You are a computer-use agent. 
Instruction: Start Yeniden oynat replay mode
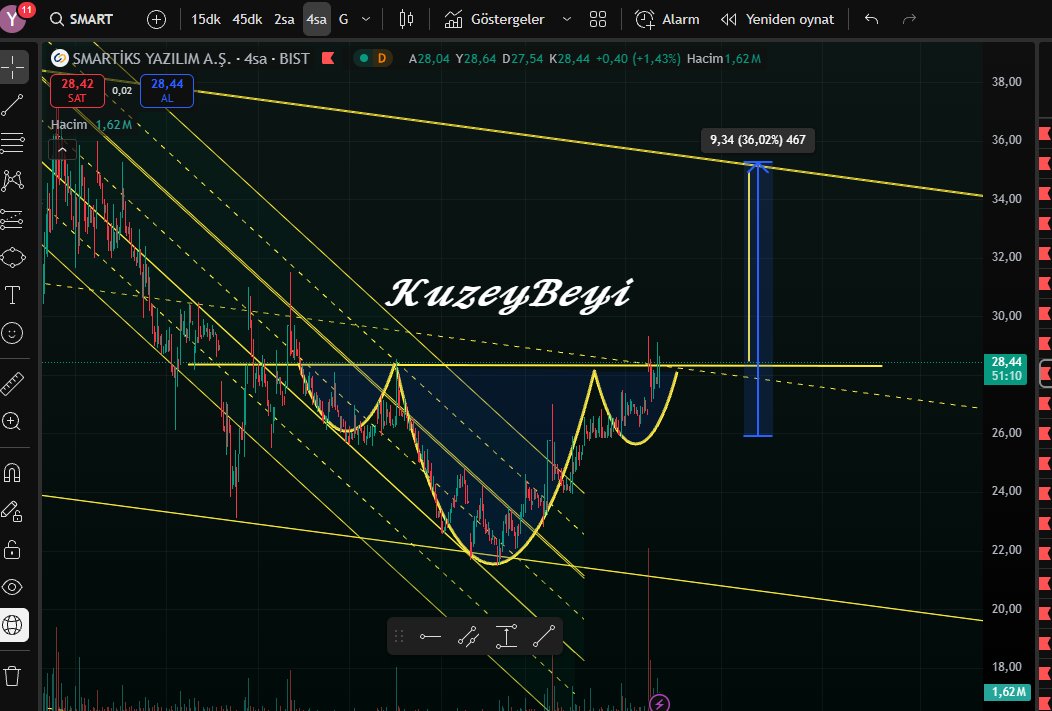(x=777, y=19)
